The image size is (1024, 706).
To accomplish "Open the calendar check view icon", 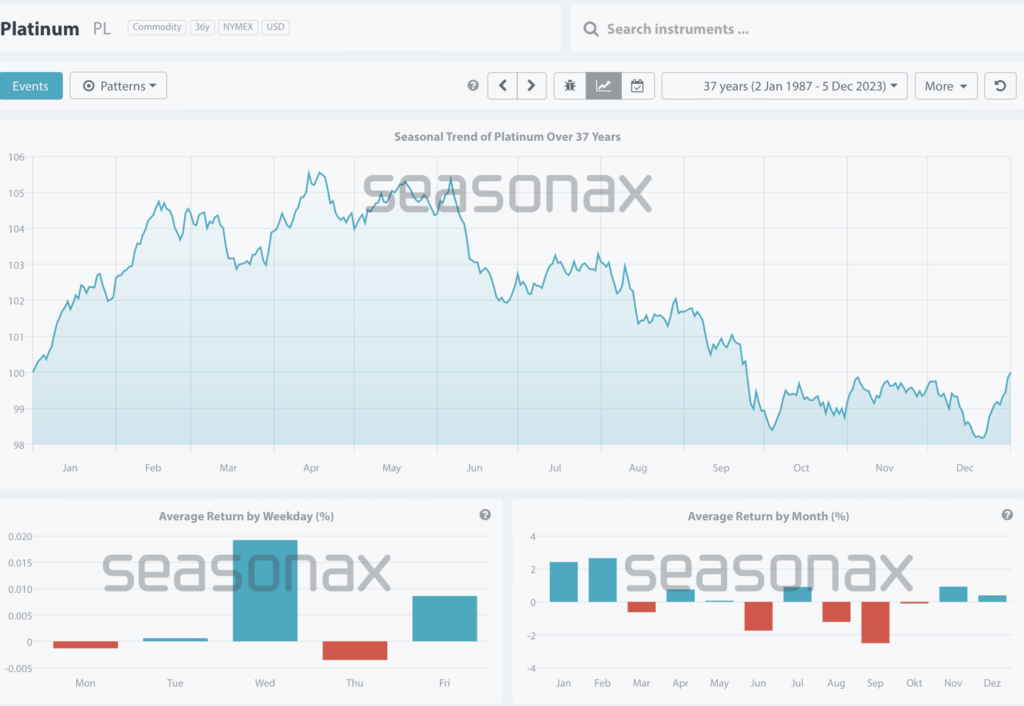I will (637, 86).
